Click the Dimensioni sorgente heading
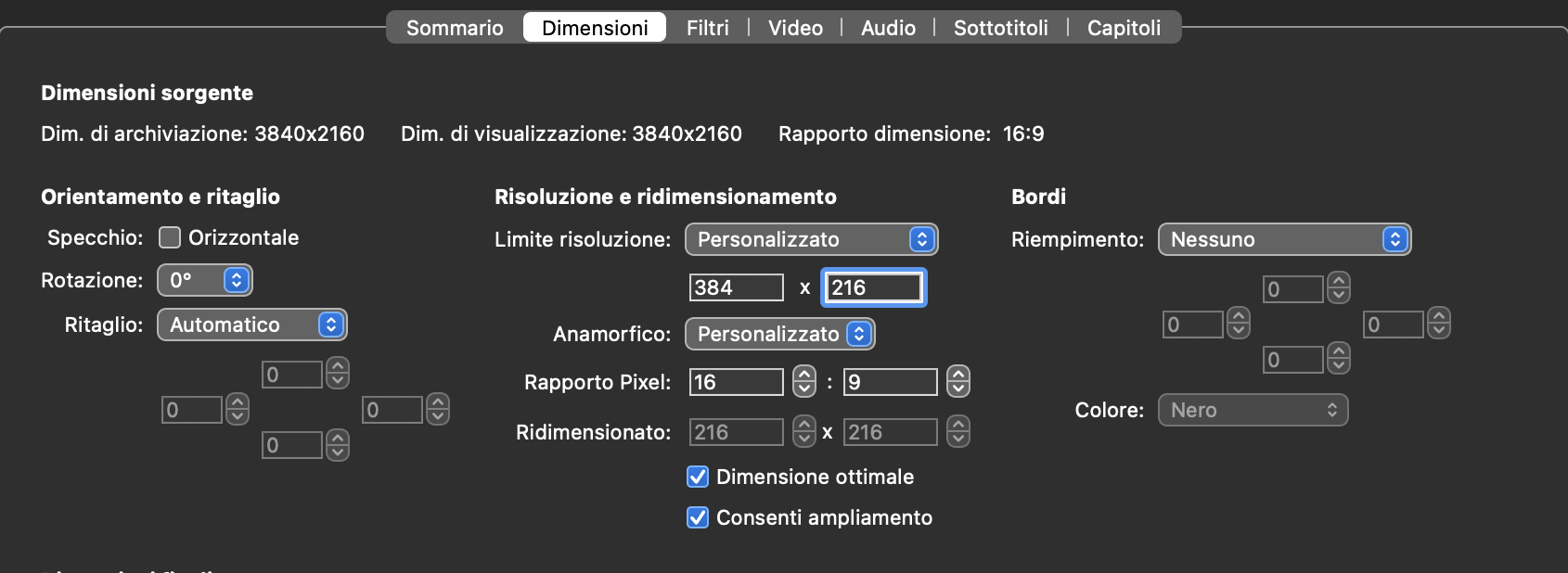The width and height of the screenshot is (1568, 573). click(147, 93)
